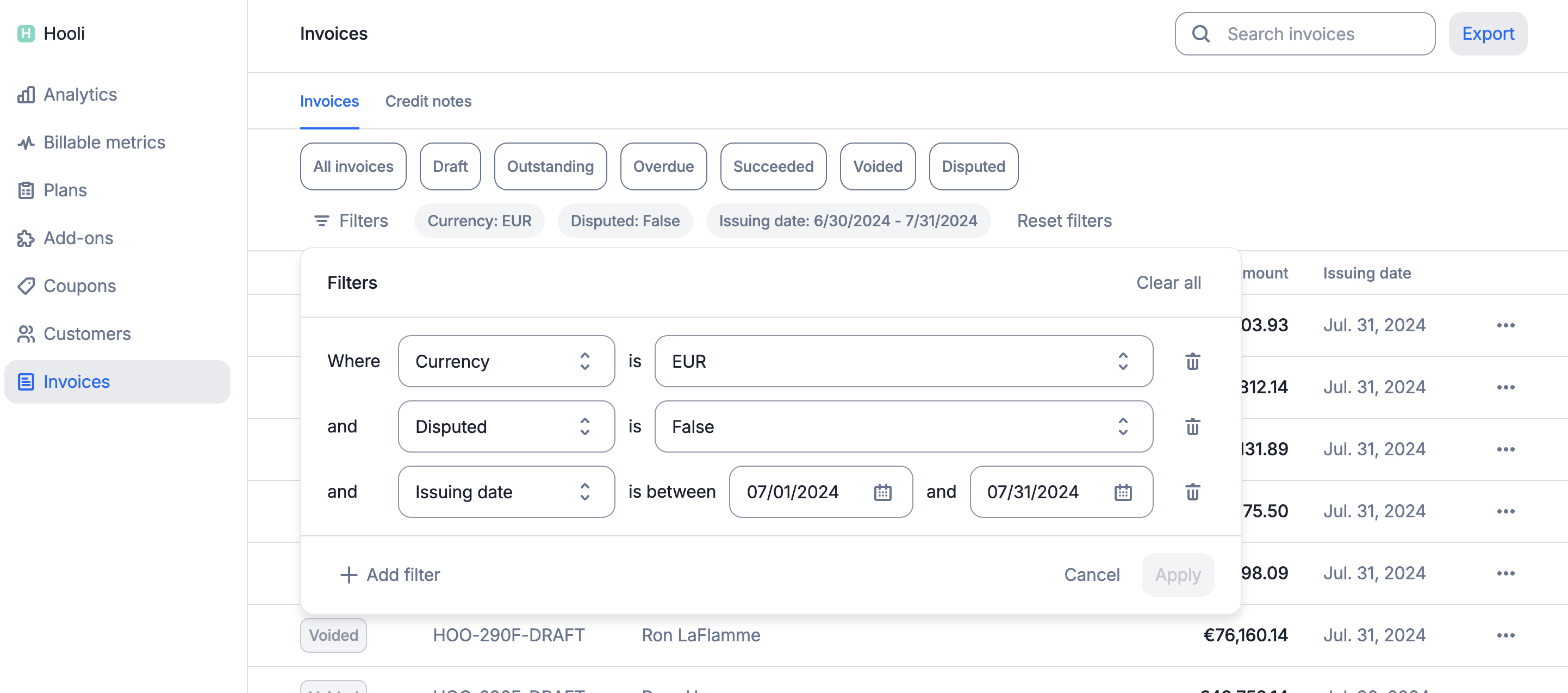Open the False value dropdown
Image resolution: width=1568 pixels, height=693 pixels.
[903, 426]
